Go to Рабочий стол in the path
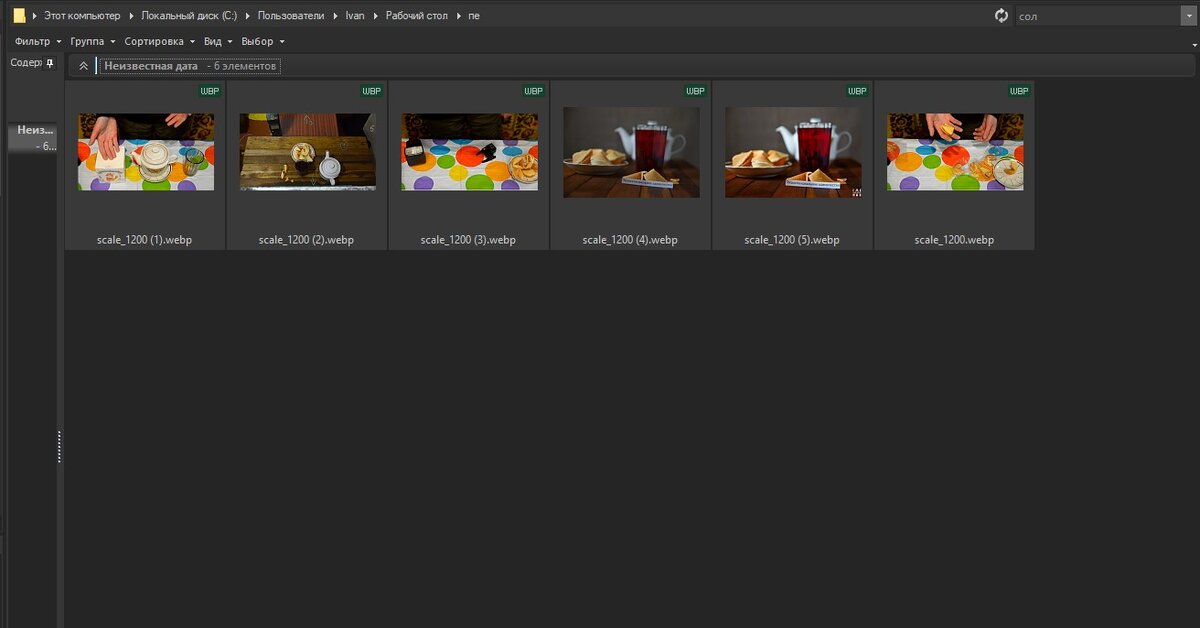The width and height of the screenshot is (1200, 628). (x=417, y=16)
